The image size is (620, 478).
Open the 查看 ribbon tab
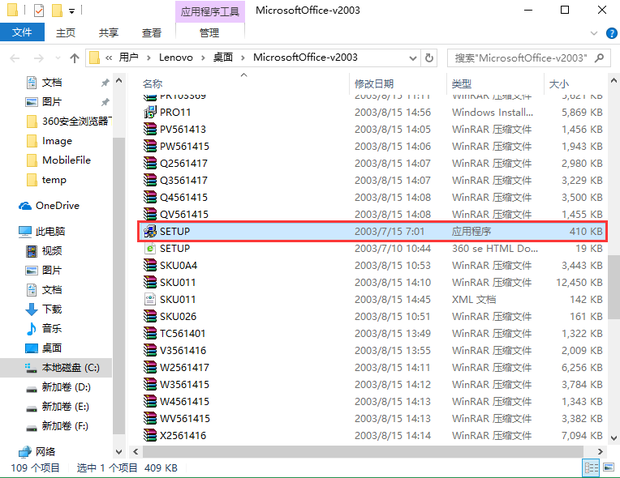tap(151, 33)
